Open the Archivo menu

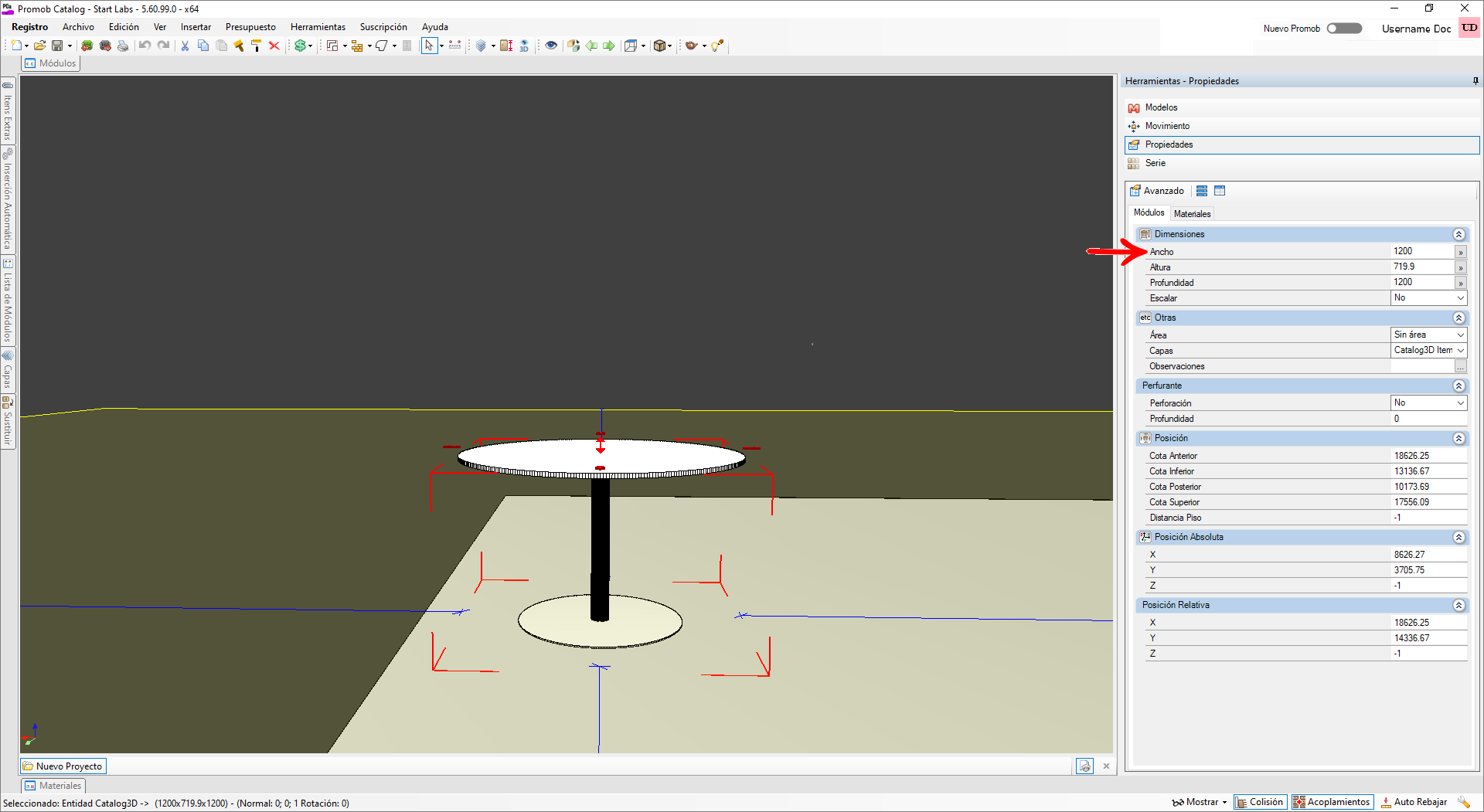[78, 27]
